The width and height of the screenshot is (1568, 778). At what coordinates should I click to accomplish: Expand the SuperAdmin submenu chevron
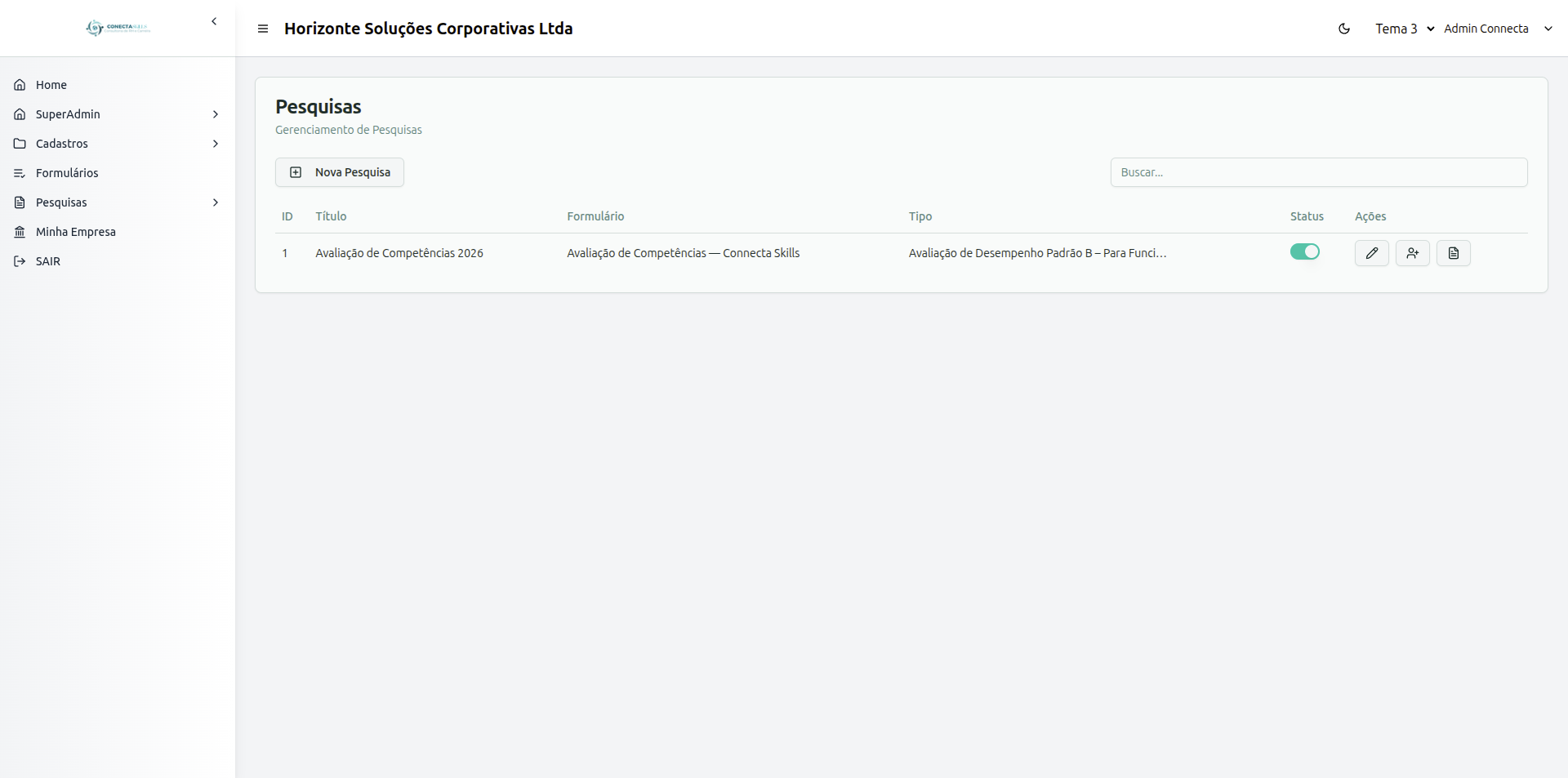pyautogui.click(x=216, y=114)
